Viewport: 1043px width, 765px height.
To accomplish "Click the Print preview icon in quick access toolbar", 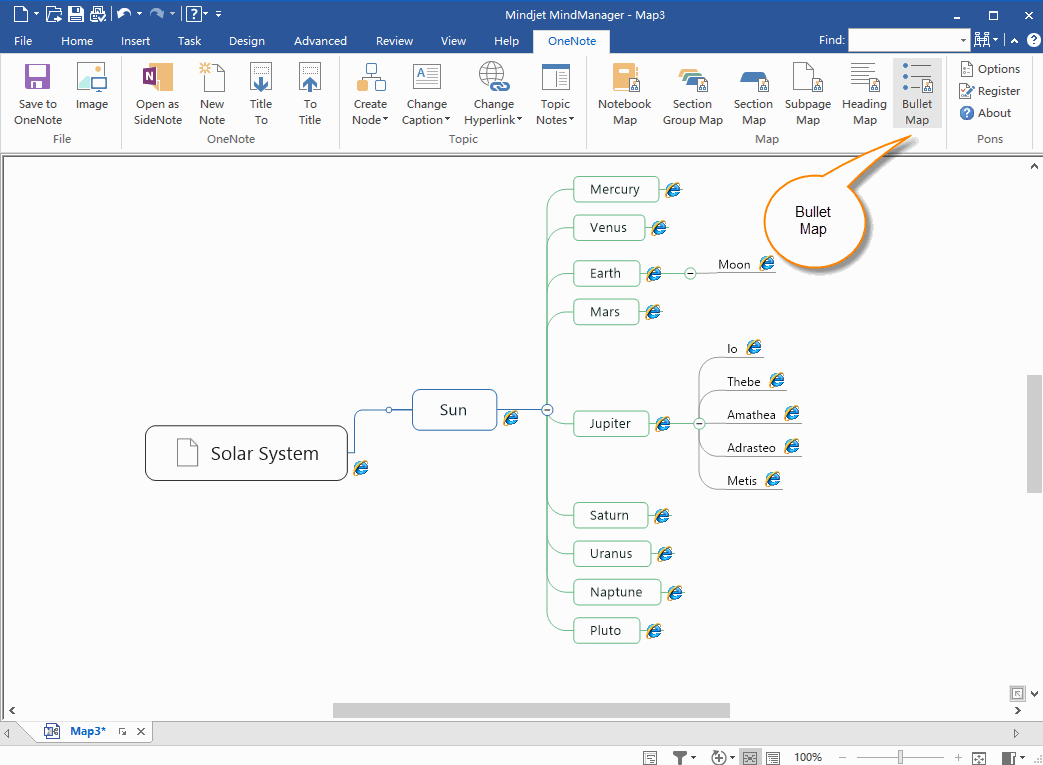I will (x=97, y=14).
